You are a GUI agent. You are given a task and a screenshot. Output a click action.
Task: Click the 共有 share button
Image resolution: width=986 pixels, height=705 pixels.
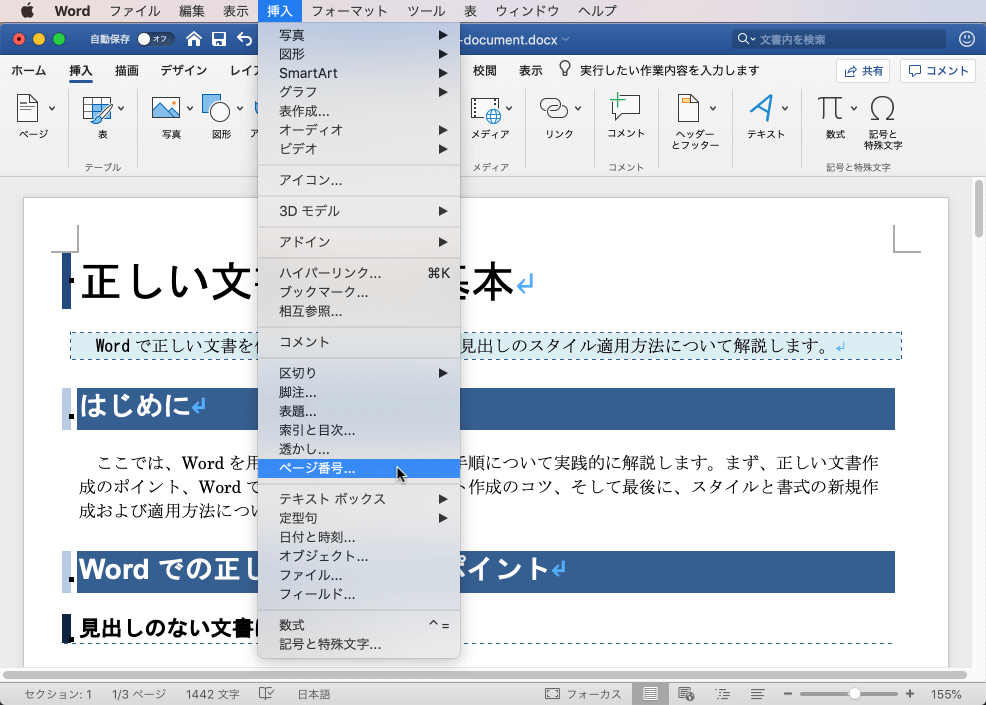pyautogui.click(x=863, y=71)
